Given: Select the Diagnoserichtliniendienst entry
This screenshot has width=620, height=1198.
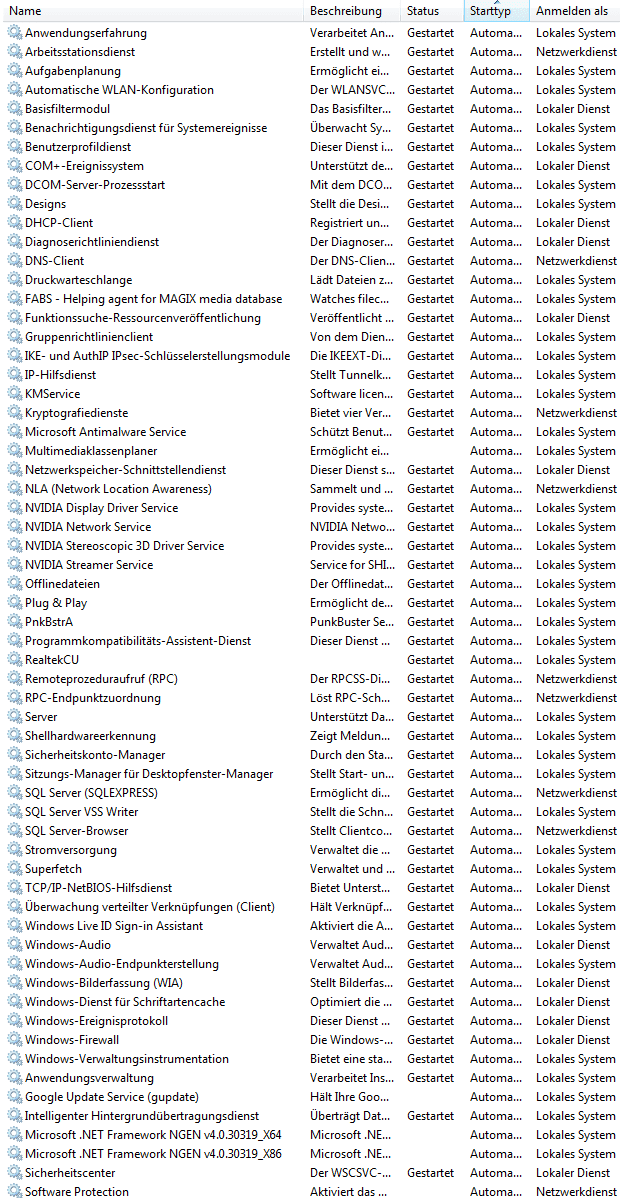Looking at the screenshot, I should 92,242.
